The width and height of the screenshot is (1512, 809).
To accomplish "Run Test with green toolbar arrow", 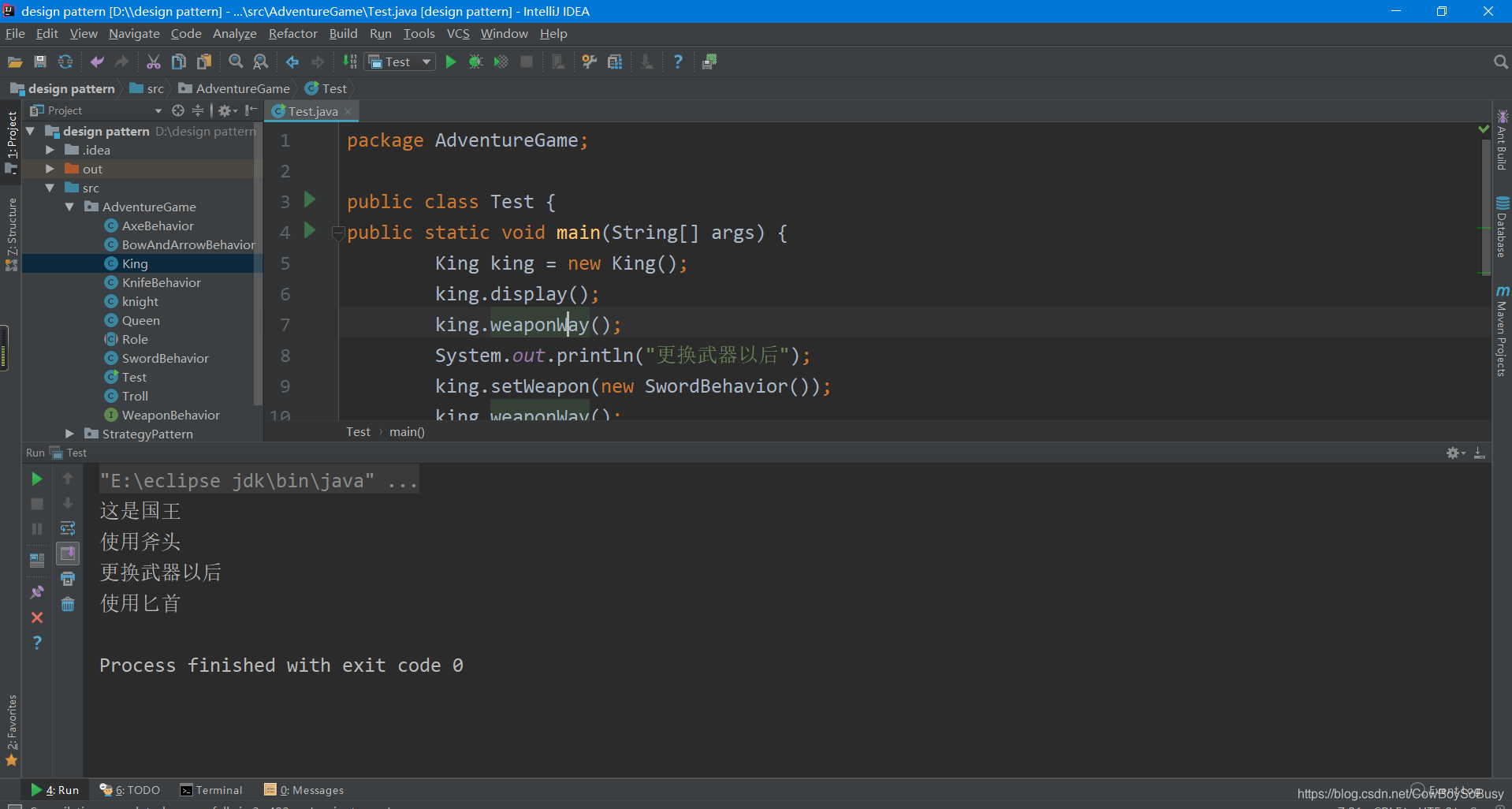I will pyautogui.click(x=451, y=62).
